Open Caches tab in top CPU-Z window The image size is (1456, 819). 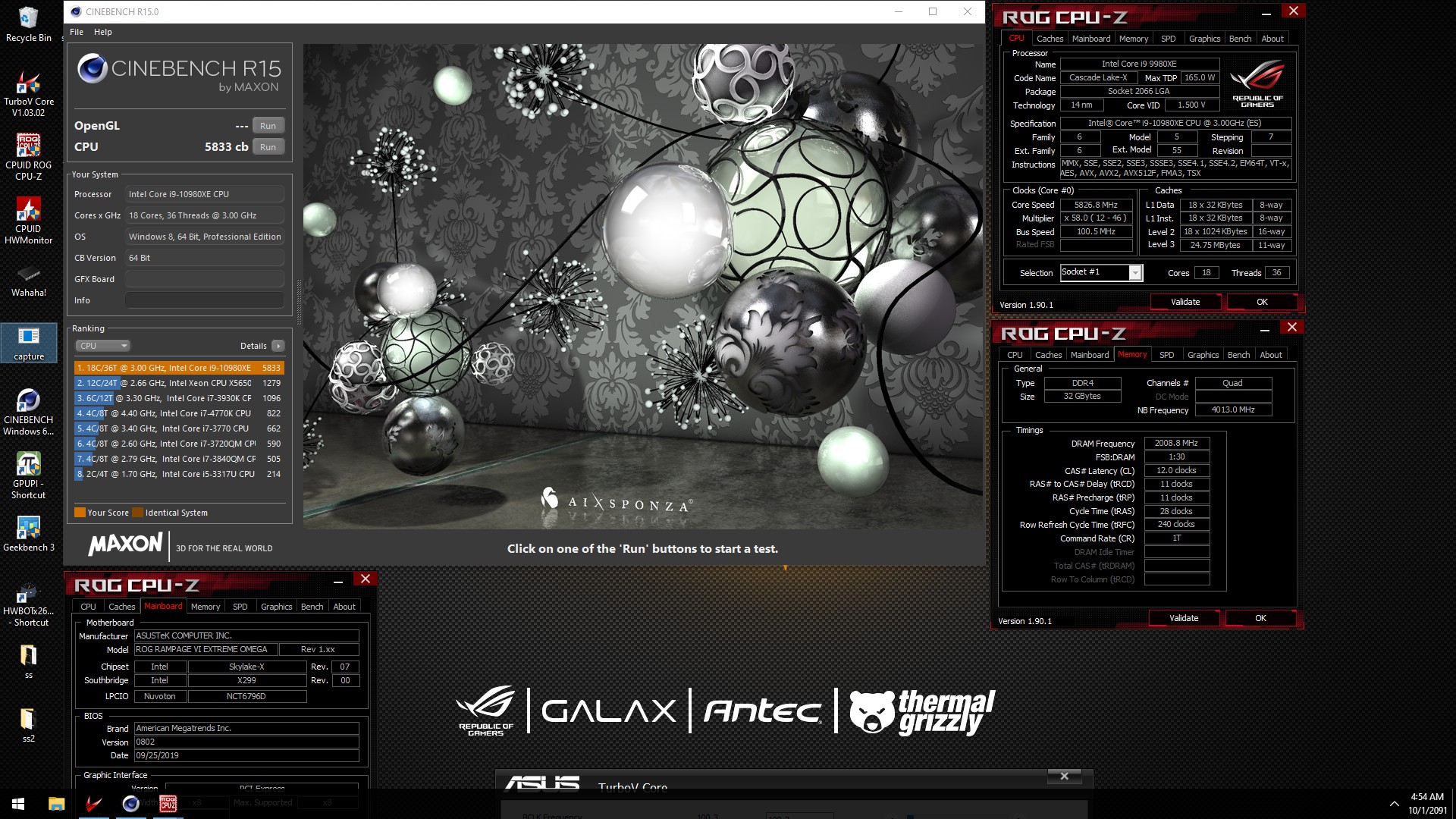pos(1050,39)
